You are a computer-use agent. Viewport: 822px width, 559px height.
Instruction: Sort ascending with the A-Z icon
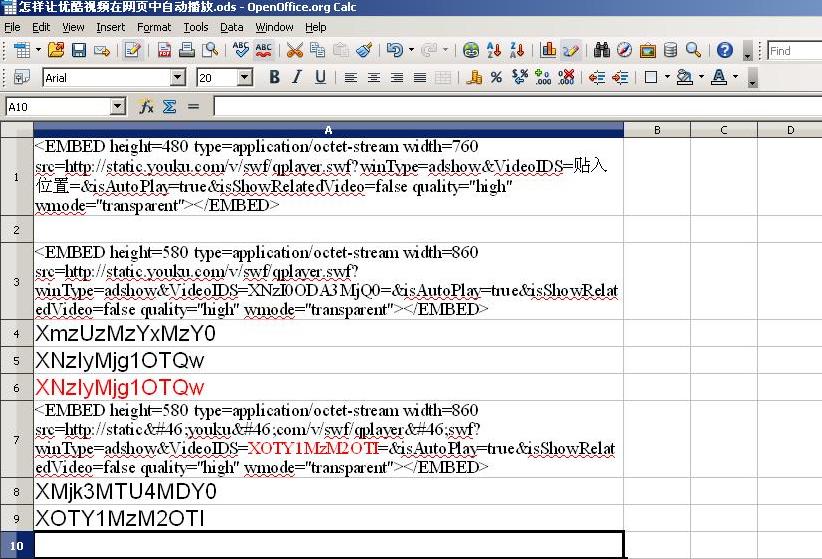point(494,50)
